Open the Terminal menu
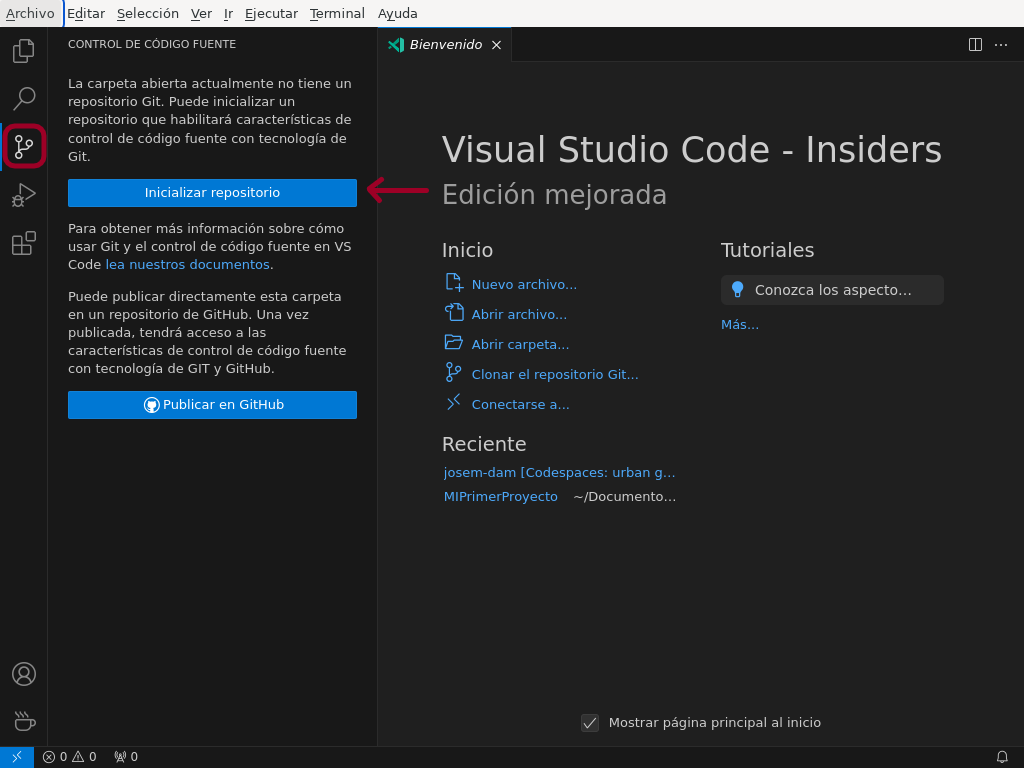 tap(337, 14)
